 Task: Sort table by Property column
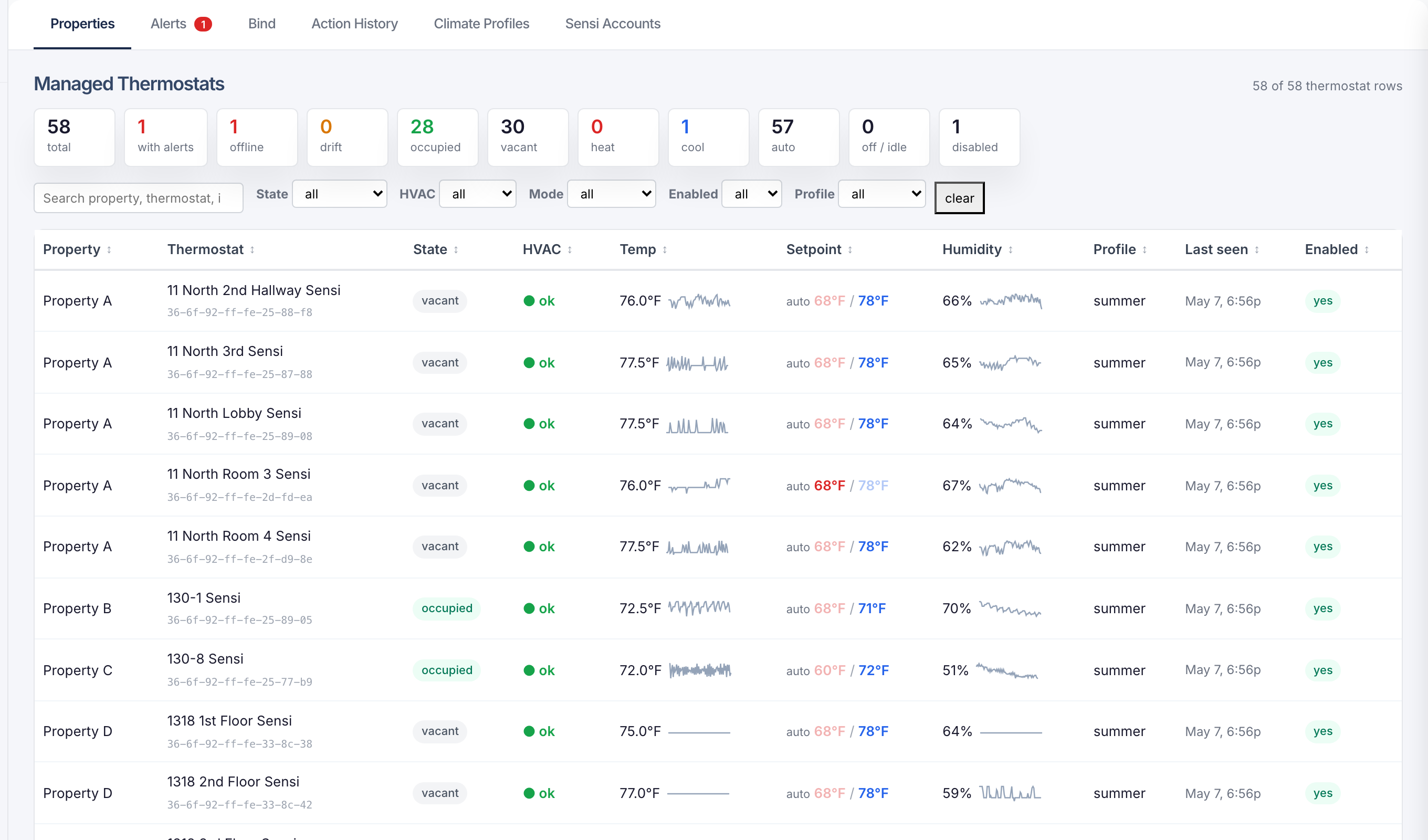[x=77, y=249]
